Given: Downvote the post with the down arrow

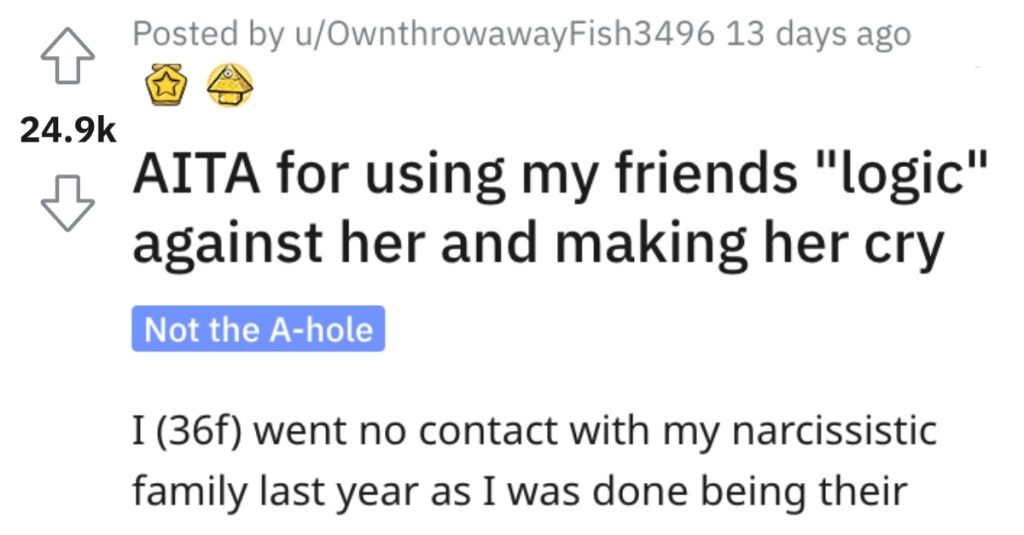Looking at the screenshot, I should click(x=67, y=203).
